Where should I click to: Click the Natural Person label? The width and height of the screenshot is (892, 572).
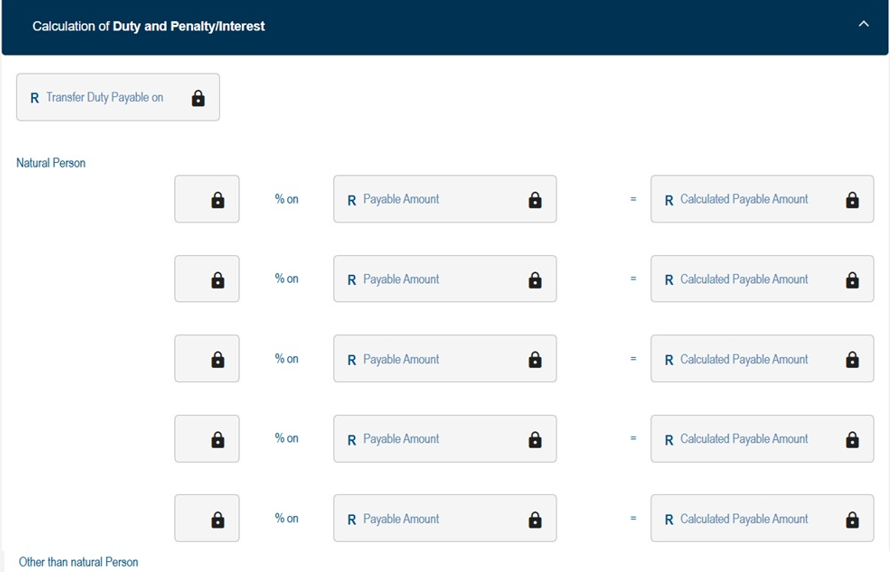[51, 163]
